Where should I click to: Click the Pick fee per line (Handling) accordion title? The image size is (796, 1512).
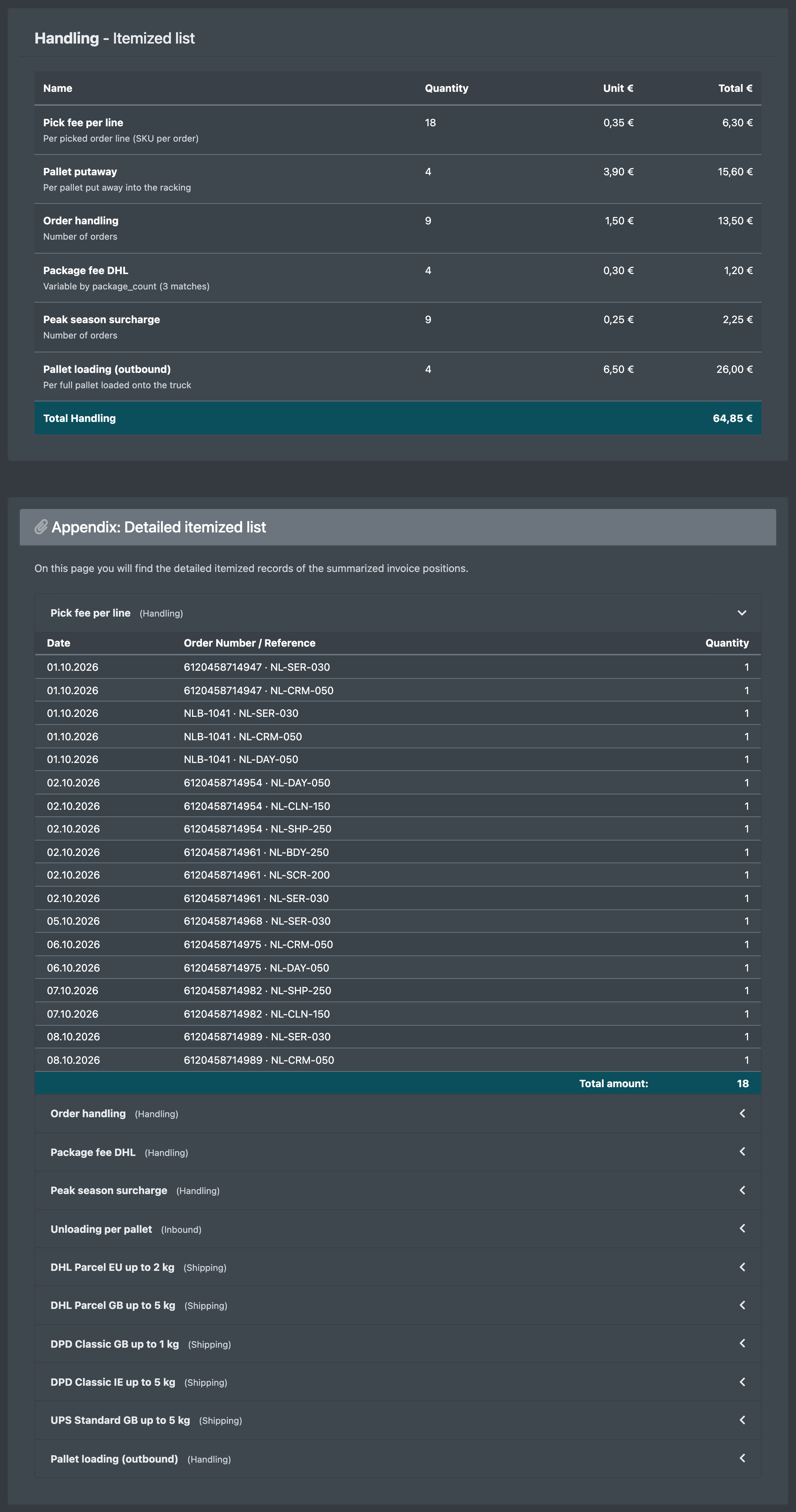[x=117, y=613]
